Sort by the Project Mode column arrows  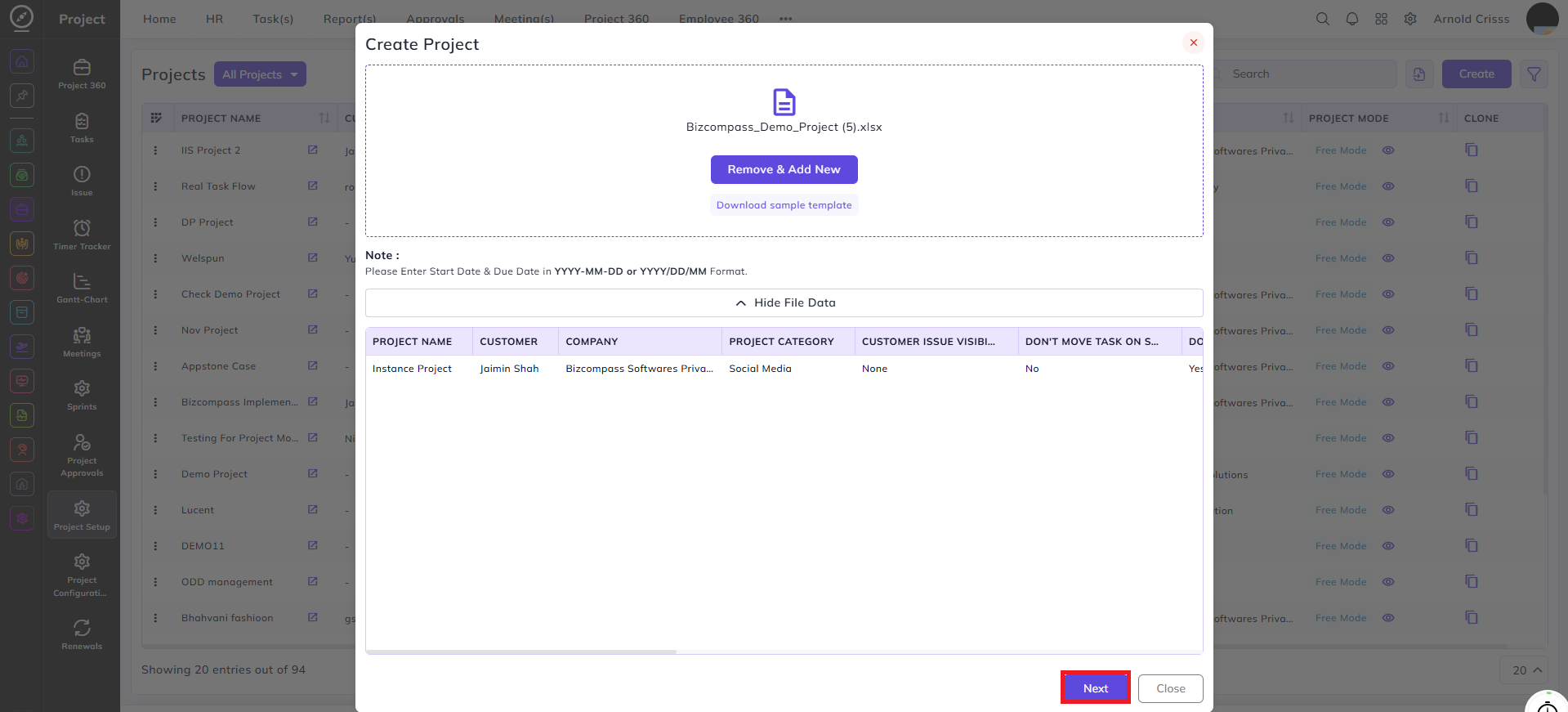pyautogui.click(x=1444, y=118)
